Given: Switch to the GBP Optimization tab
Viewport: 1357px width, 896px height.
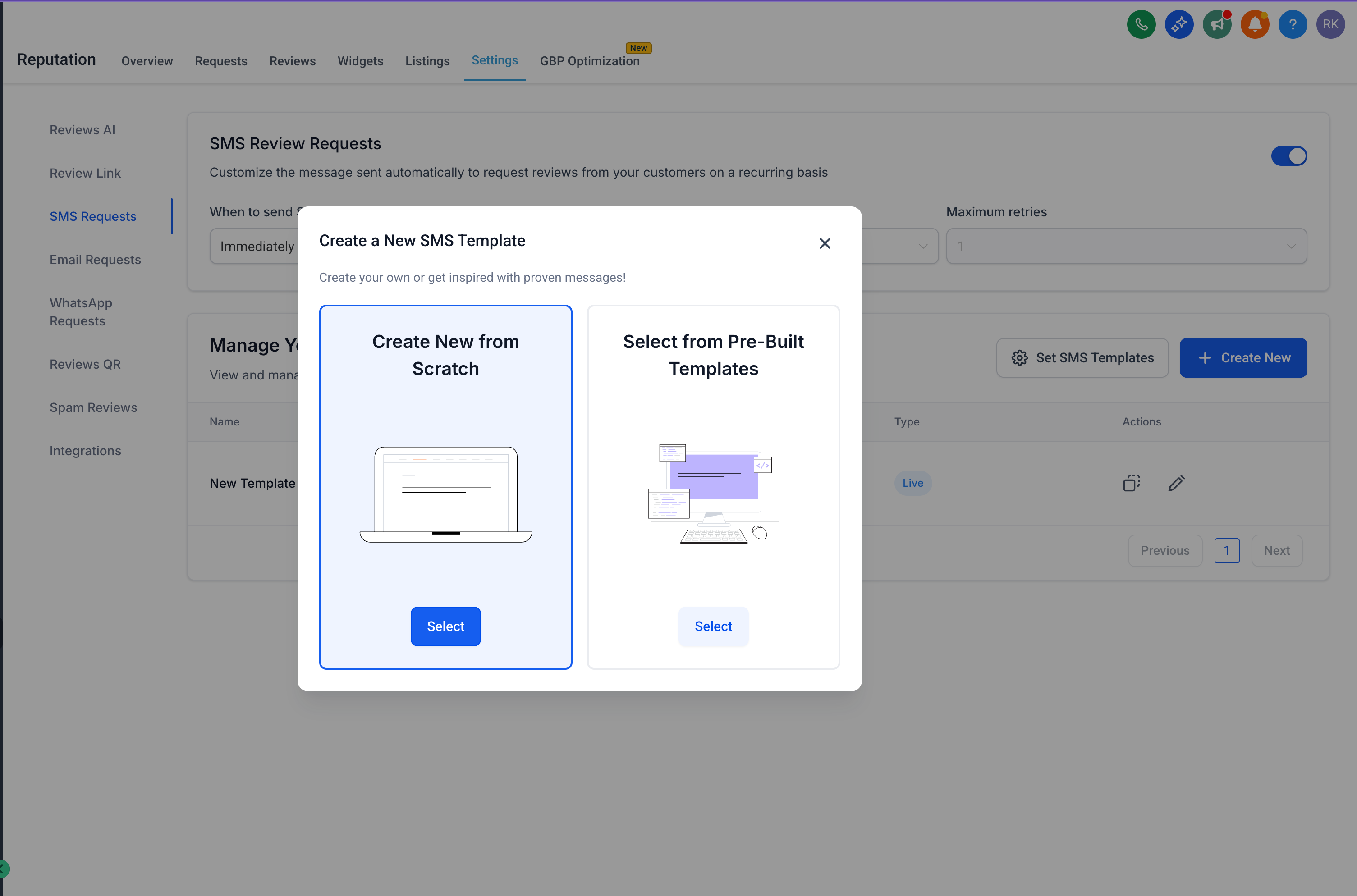Looking at the screenshot, I should tap(589, 61).
